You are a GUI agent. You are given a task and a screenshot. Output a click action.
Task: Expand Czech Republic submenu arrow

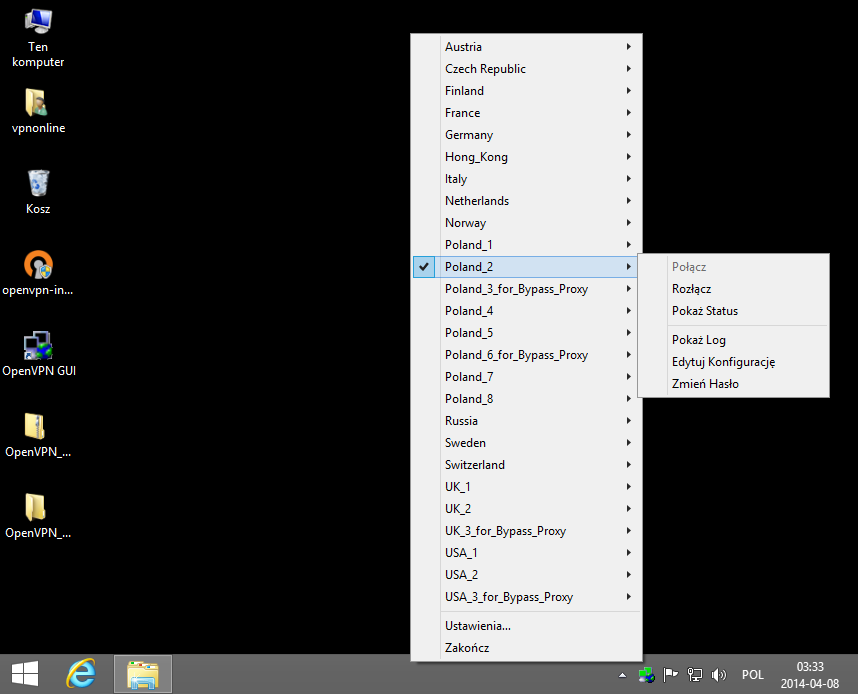pyautogui.click(x=629, y=68)
